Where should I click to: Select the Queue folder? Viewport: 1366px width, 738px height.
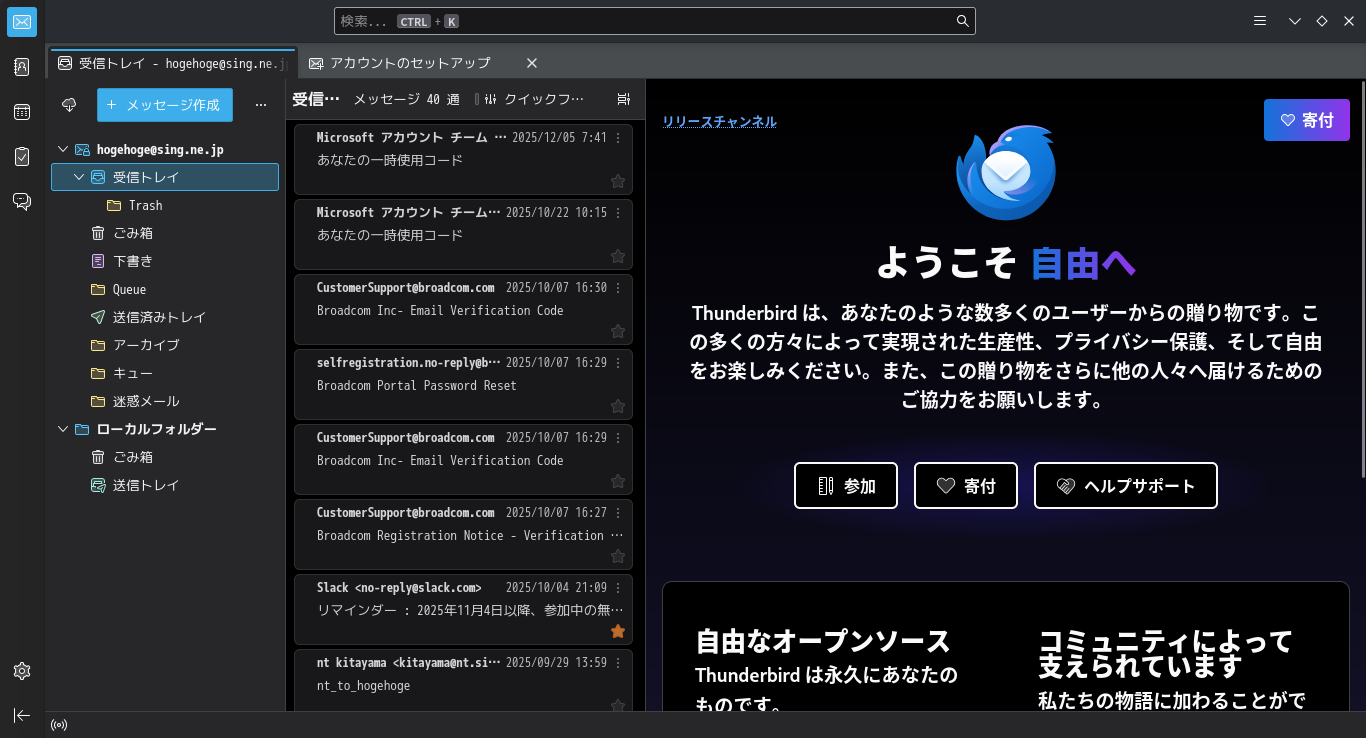point(165,289)
